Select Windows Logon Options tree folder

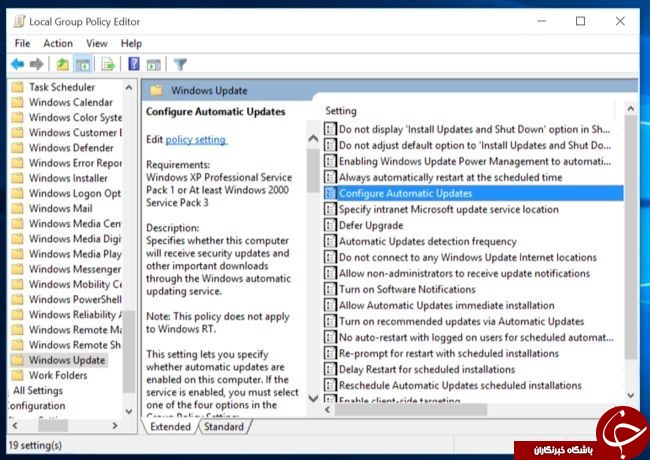(75, 193)
